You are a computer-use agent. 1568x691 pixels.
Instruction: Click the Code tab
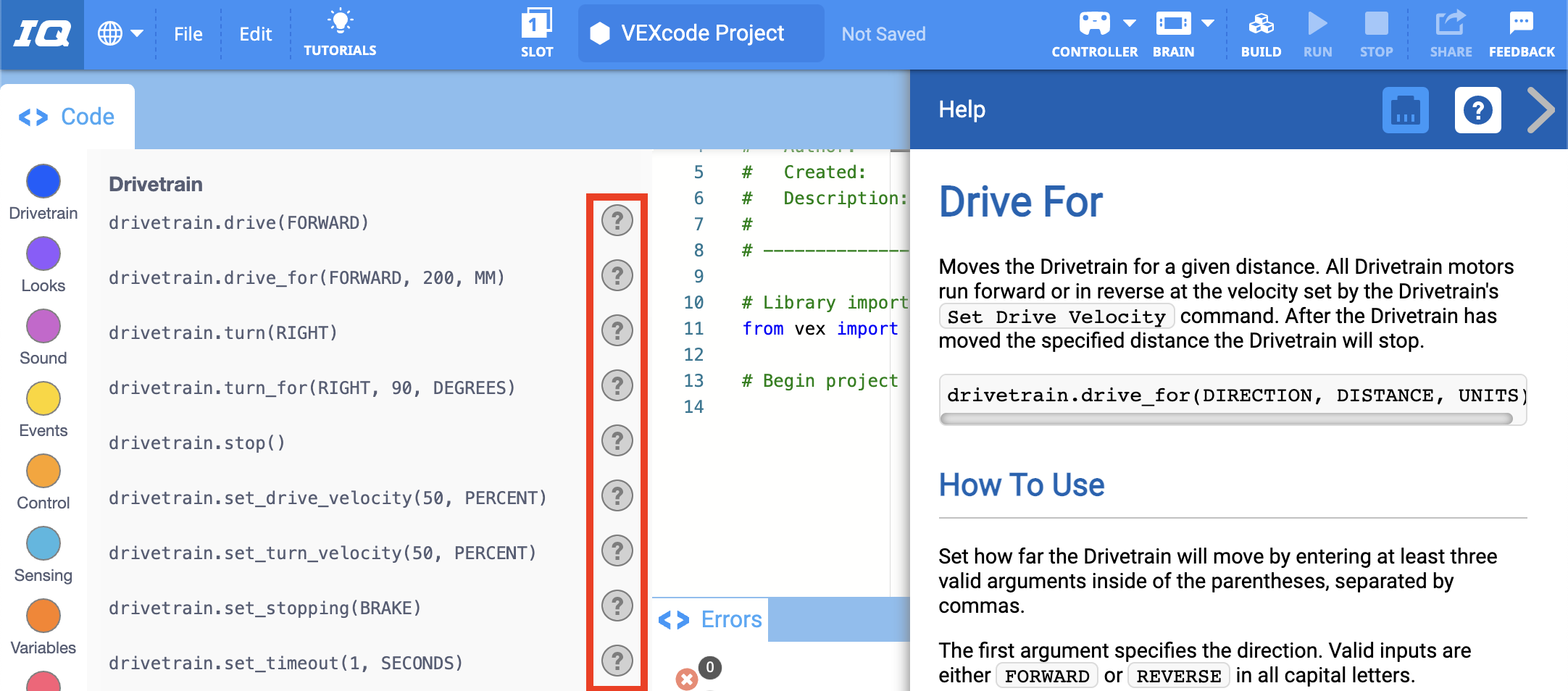pos(68,116)
